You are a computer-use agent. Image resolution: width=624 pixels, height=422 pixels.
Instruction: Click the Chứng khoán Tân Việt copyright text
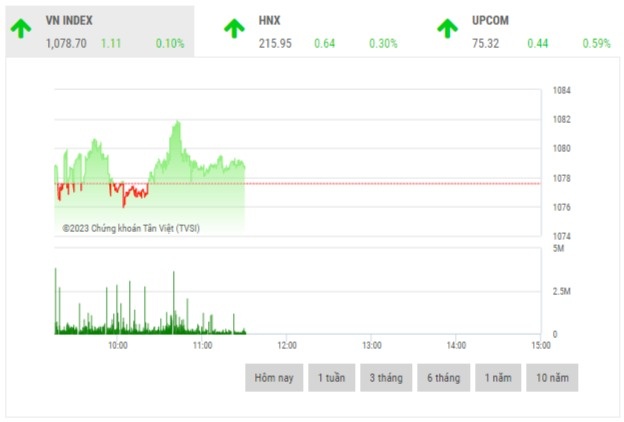pos(131,228)
